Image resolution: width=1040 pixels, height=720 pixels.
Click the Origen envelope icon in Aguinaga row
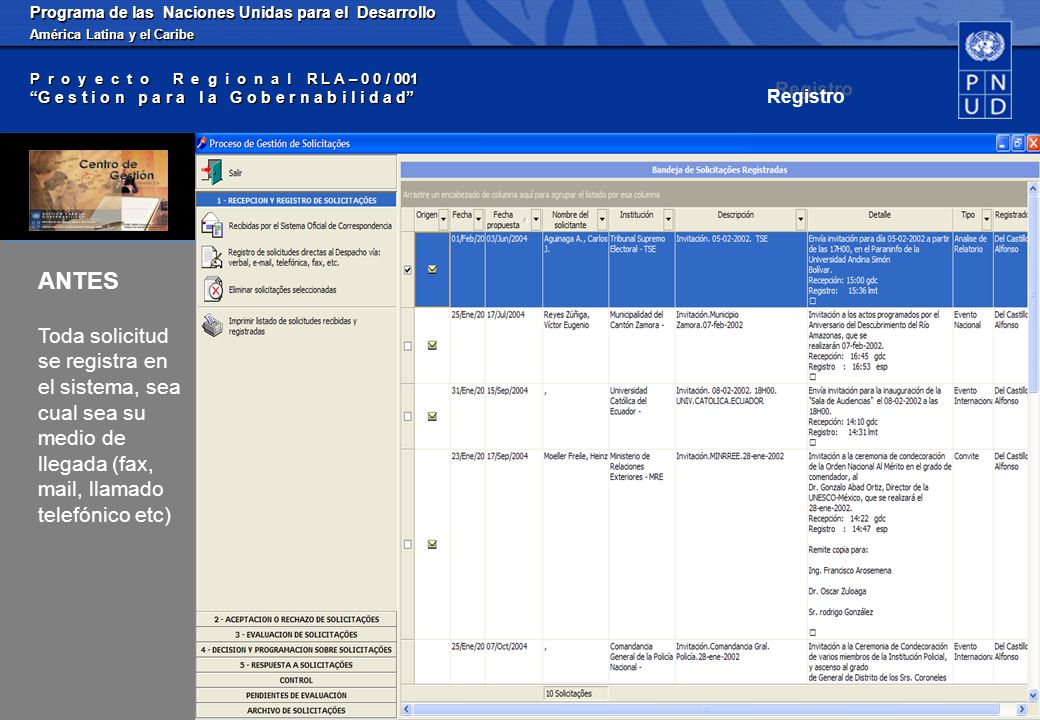click(x=432, y=269)
